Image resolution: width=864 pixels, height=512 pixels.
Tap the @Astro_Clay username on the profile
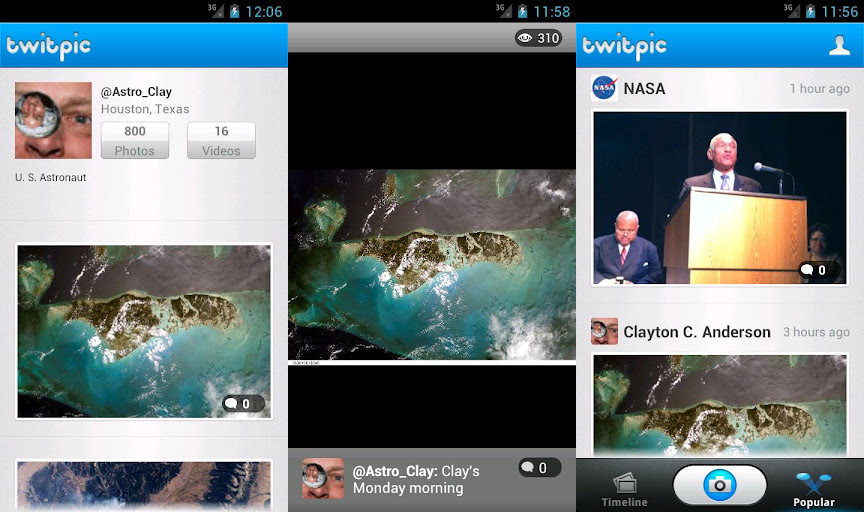136,92
